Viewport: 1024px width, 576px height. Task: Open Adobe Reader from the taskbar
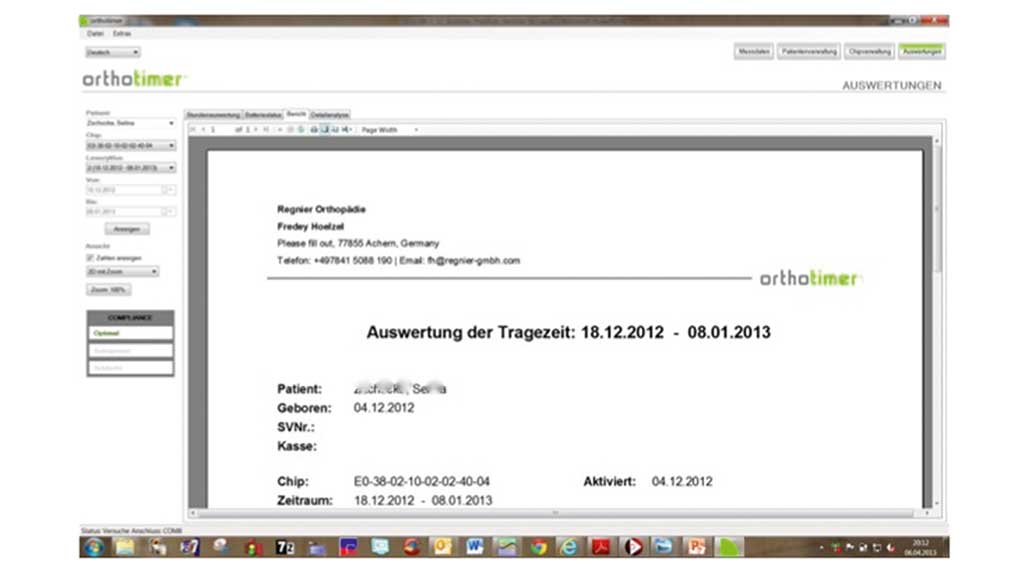[x=602, y=547]
